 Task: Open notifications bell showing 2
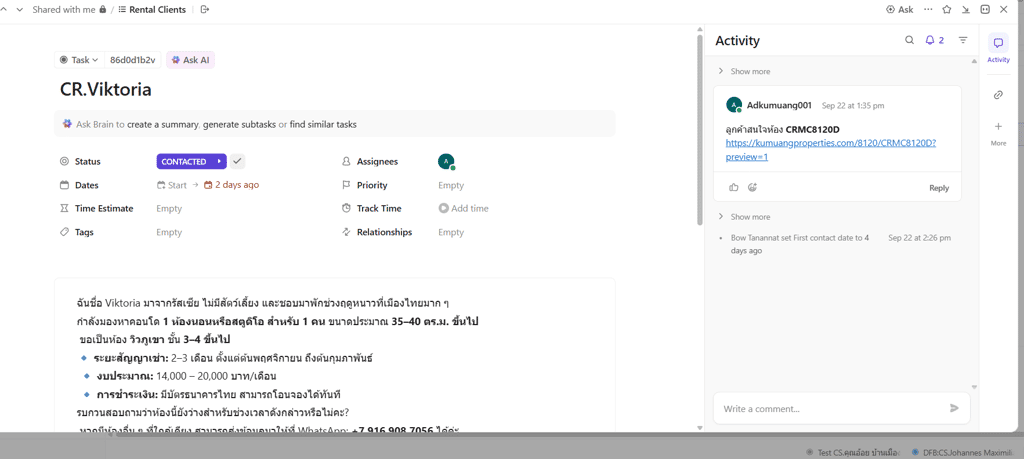(934, 41)
